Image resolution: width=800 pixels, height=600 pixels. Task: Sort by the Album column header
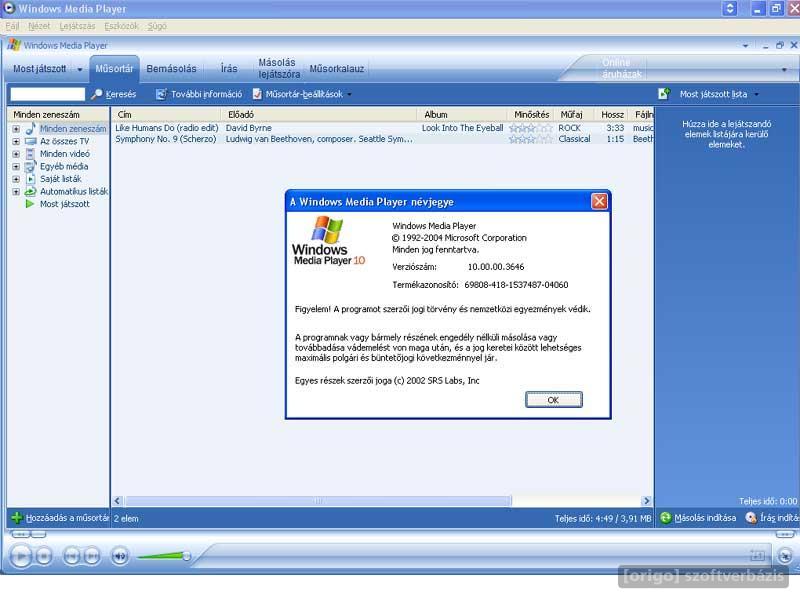point(463,115)
